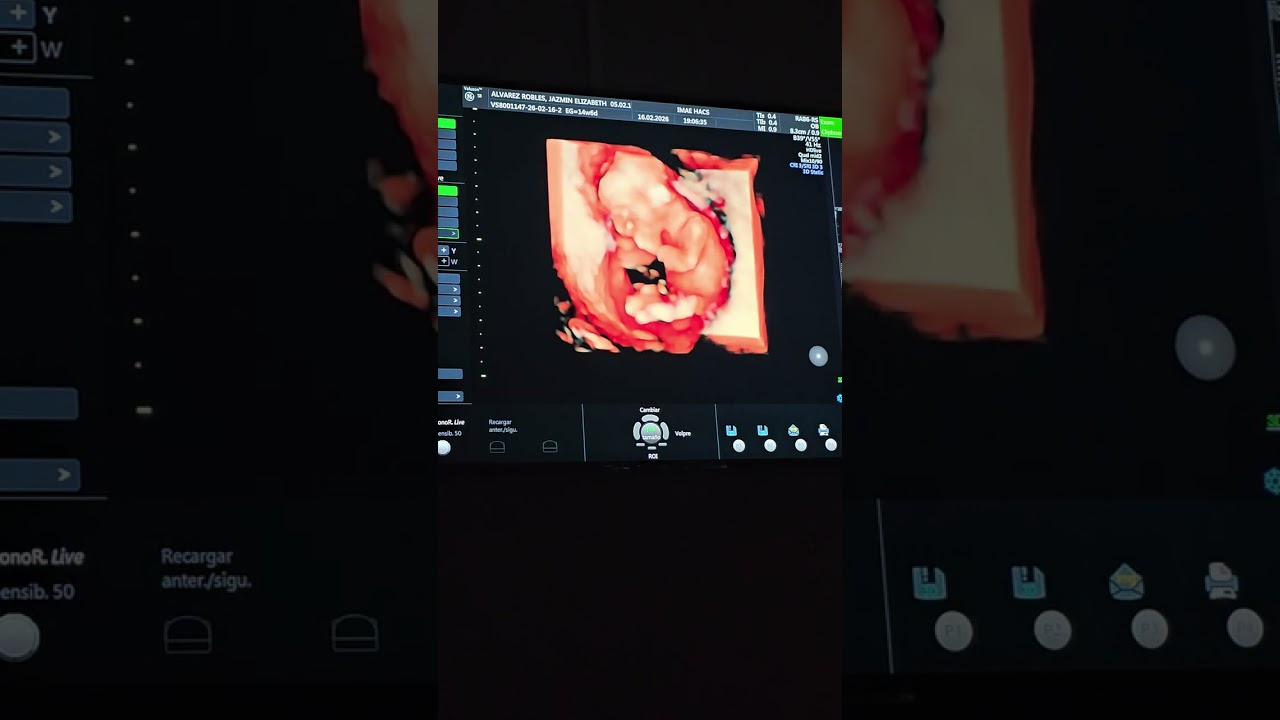Expand the bottom of the three stacked blue arrow buttons
Viewport: 1280px width, 720px height.
coord(449,311)
